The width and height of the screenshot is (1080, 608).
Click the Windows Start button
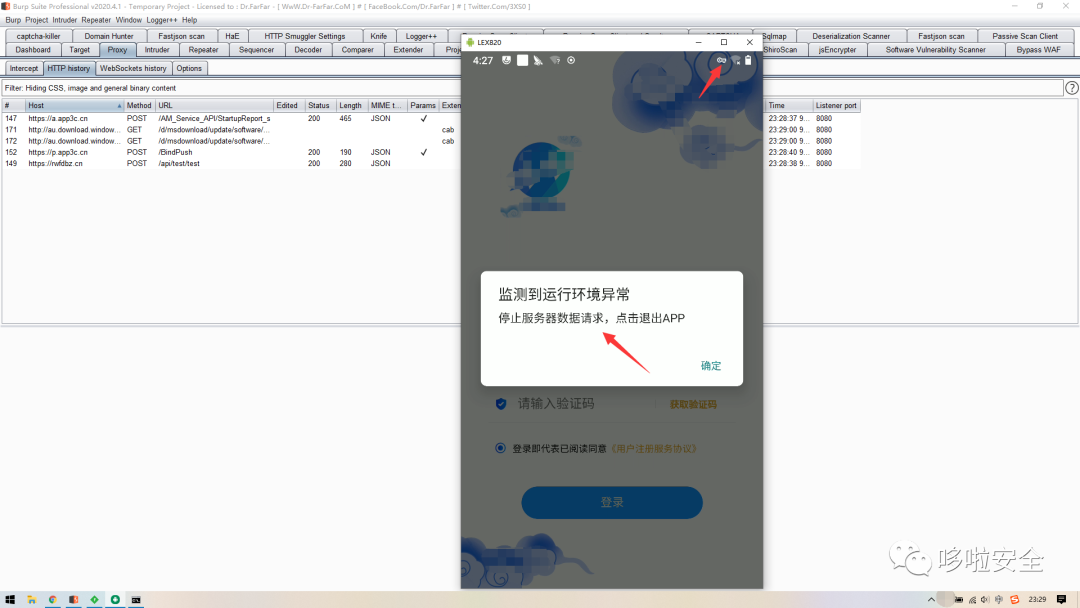(10, 599)
